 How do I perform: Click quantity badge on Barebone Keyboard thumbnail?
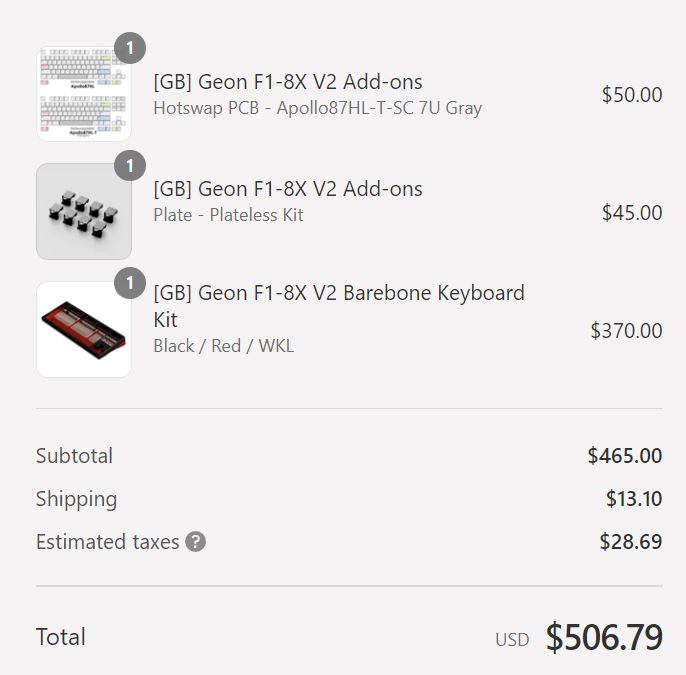pos(129,283)
